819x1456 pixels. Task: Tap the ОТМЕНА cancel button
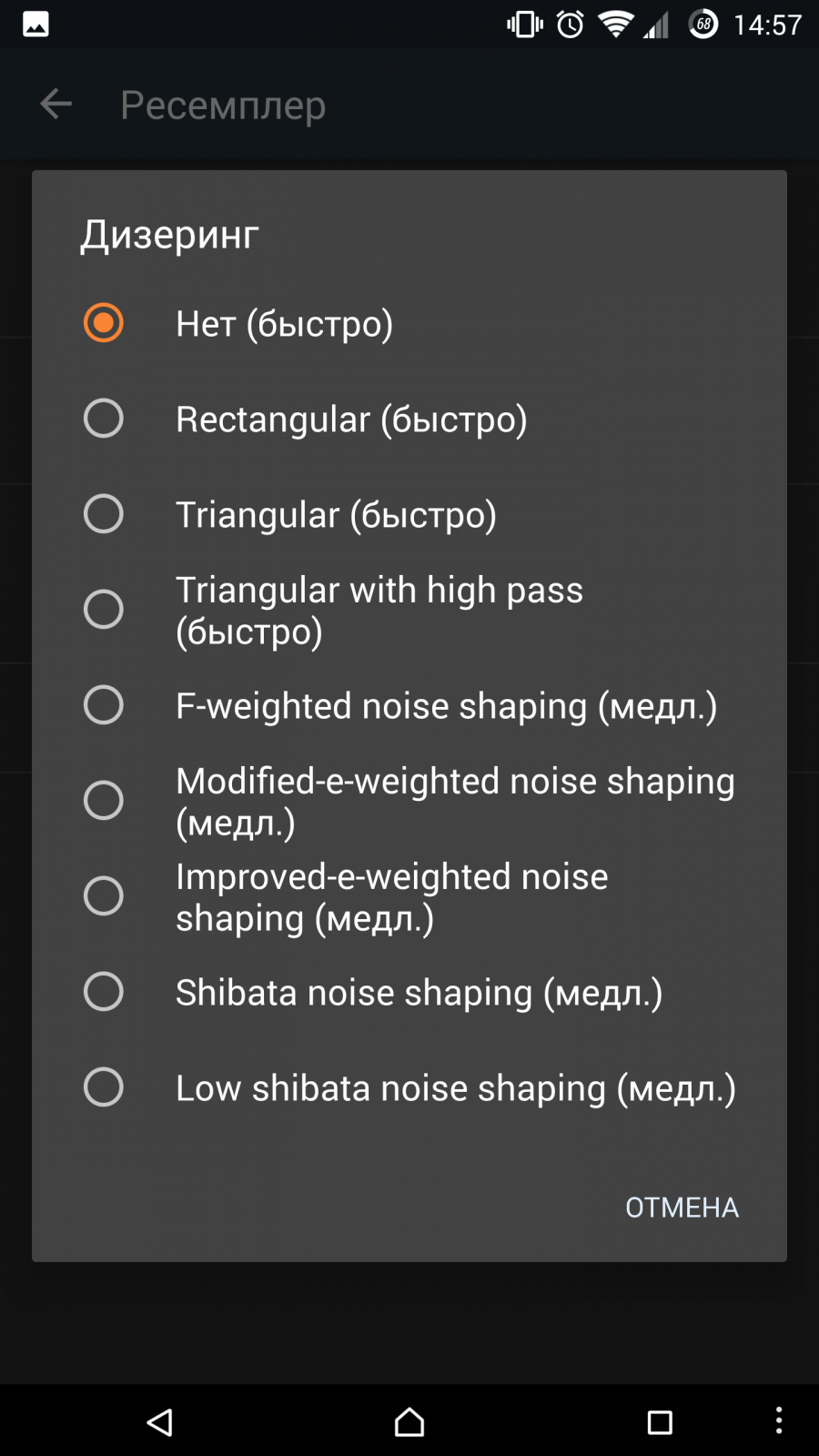682,1208
